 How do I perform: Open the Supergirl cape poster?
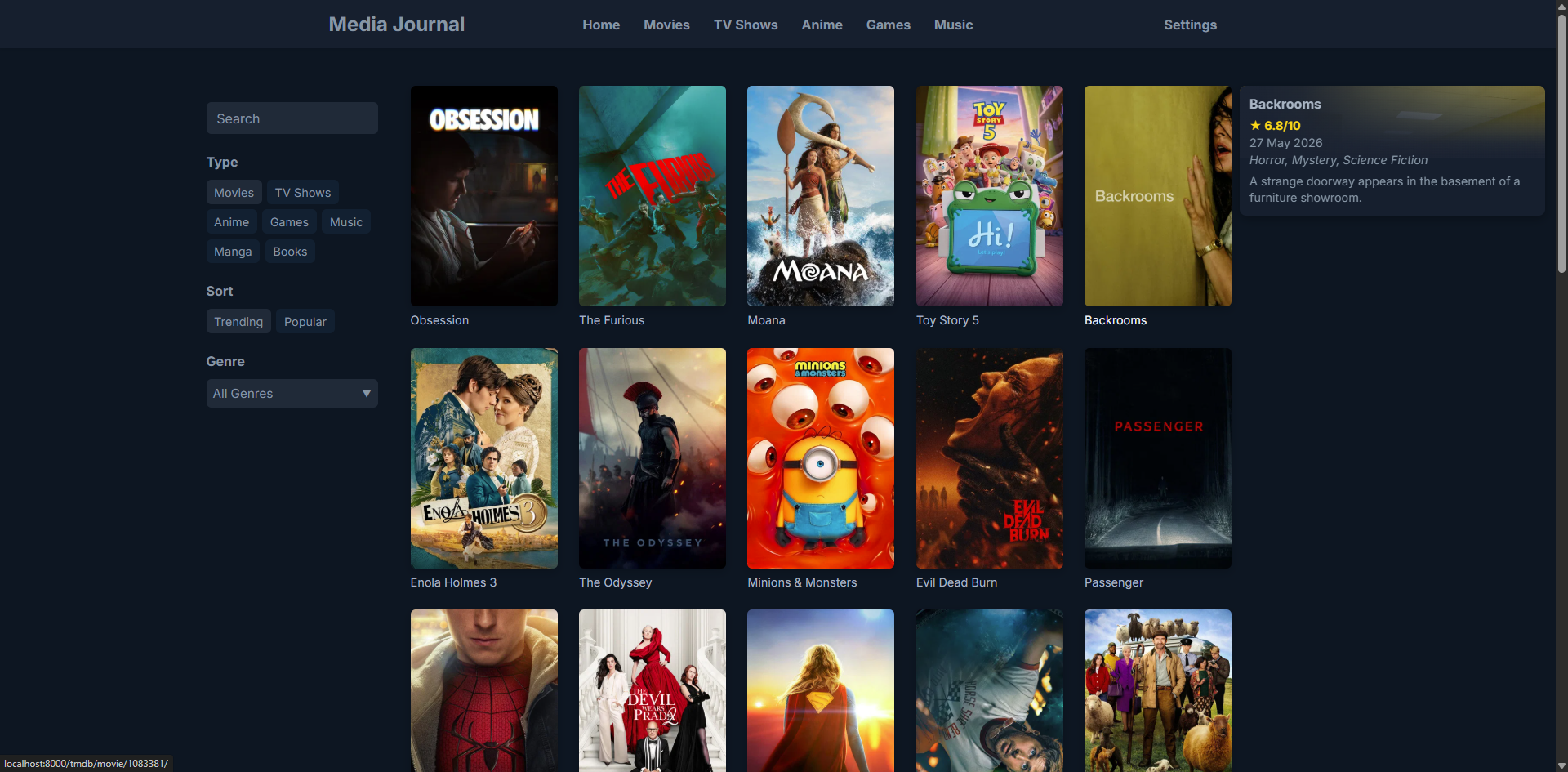click(821, 691)
